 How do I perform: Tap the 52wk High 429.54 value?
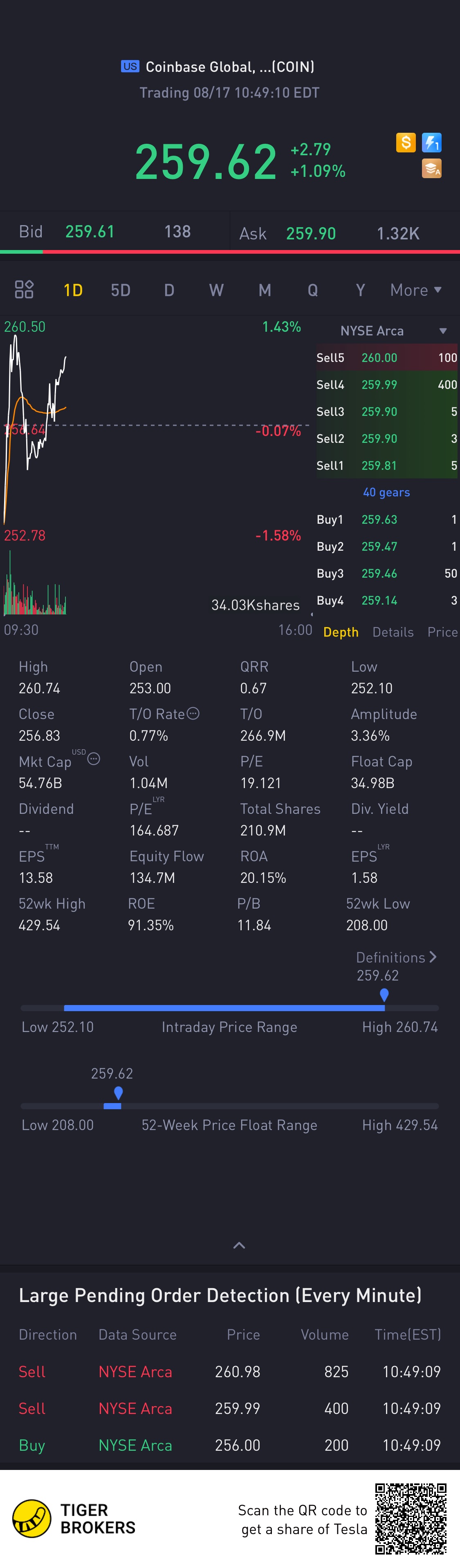pyautogui.click(x=40, y=925)
